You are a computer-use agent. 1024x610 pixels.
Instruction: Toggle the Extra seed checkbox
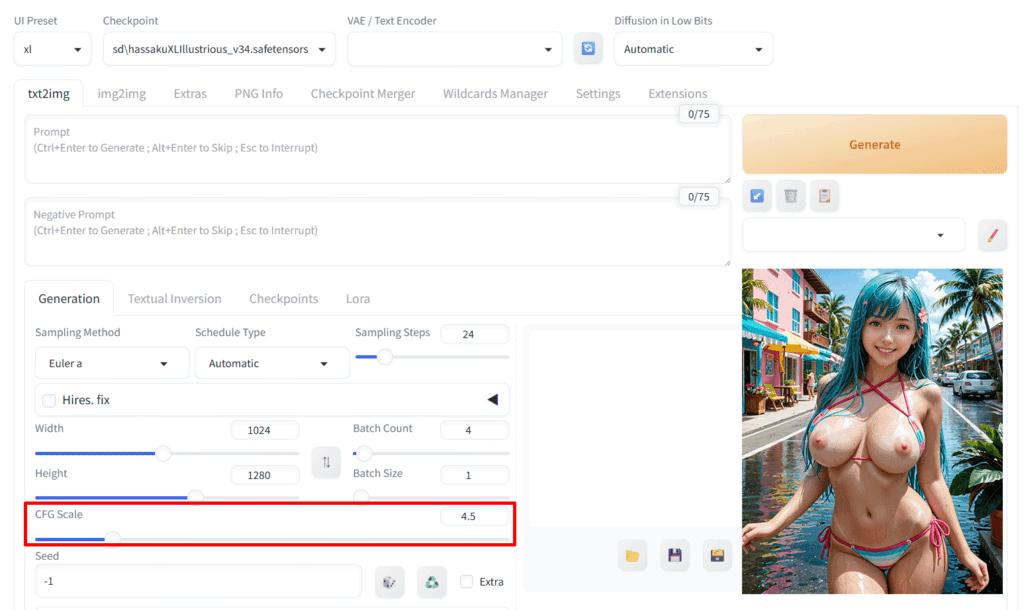466,581
